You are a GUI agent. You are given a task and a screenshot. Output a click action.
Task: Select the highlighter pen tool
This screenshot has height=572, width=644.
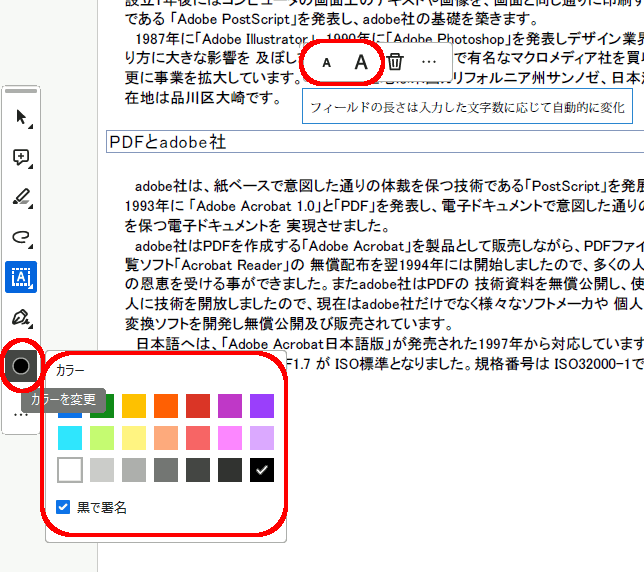20,196
